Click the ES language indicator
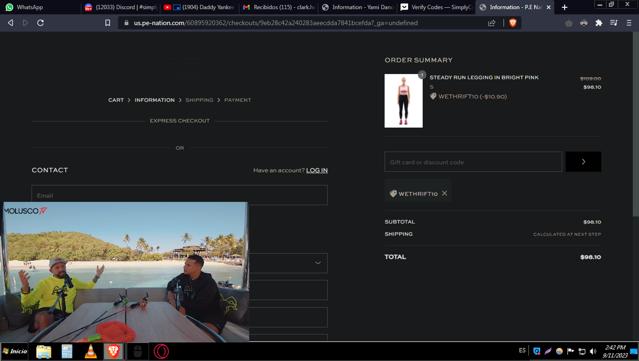639x361 pixels. 522,350
